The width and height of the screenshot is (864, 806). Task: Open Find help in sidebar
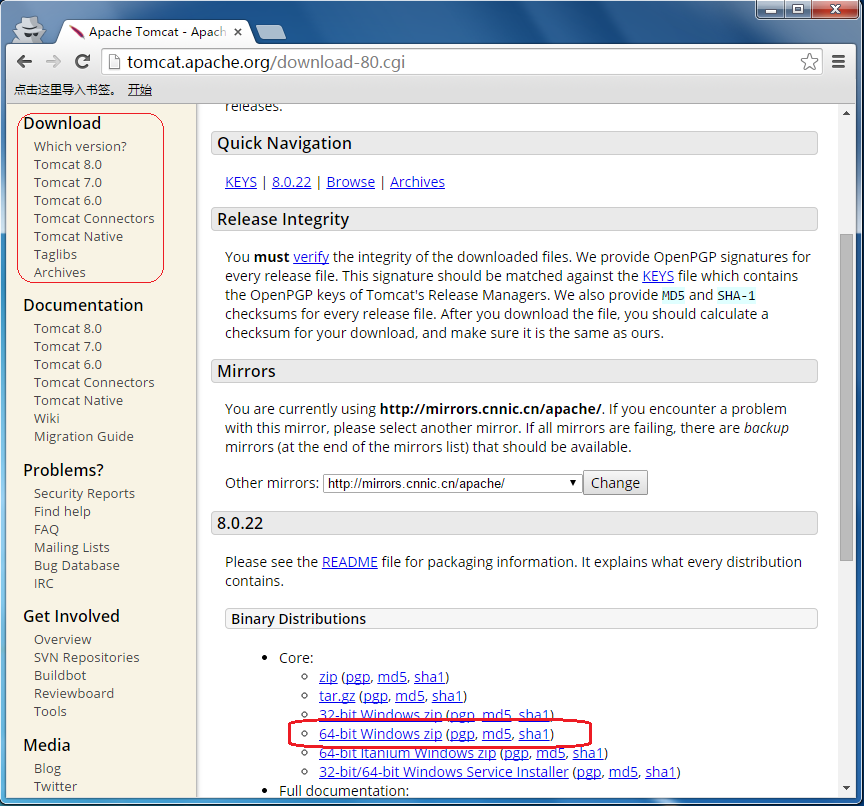click(62, 511)
